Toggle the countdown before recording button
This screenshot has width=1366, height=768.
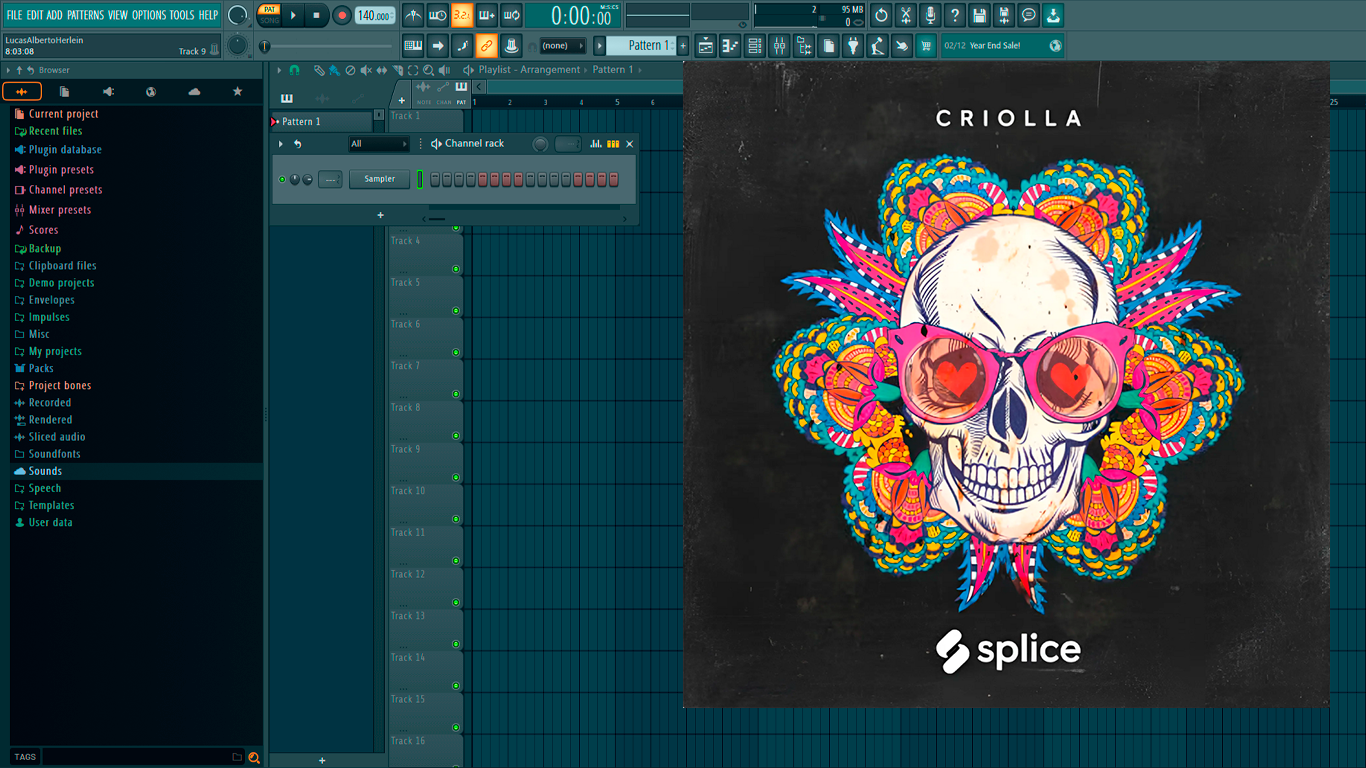coord(461,15)
